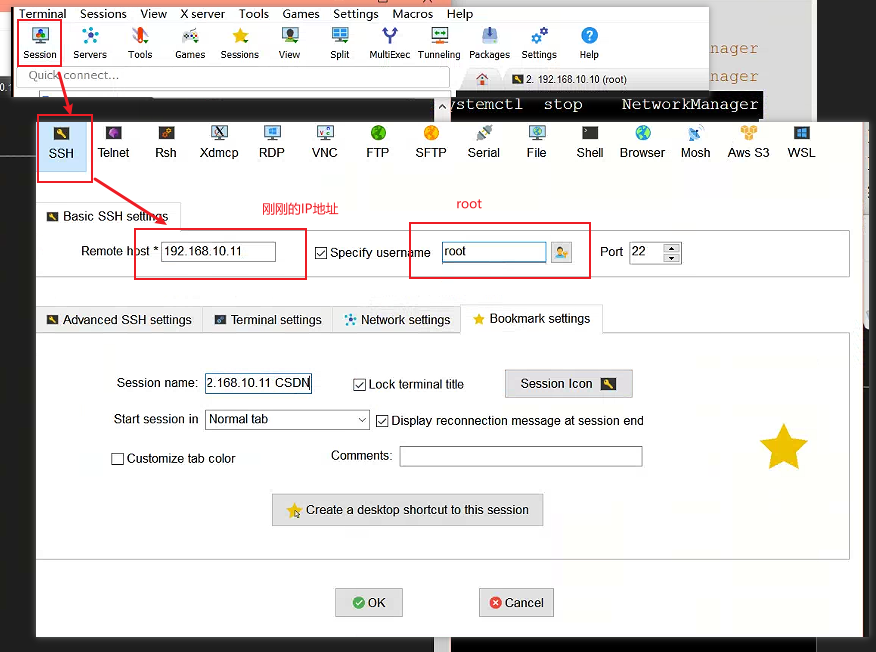The image size is (876, 652).
Task: Open the Tools toolbar icon
Action: pyautogui.click(x=140, y=42)
